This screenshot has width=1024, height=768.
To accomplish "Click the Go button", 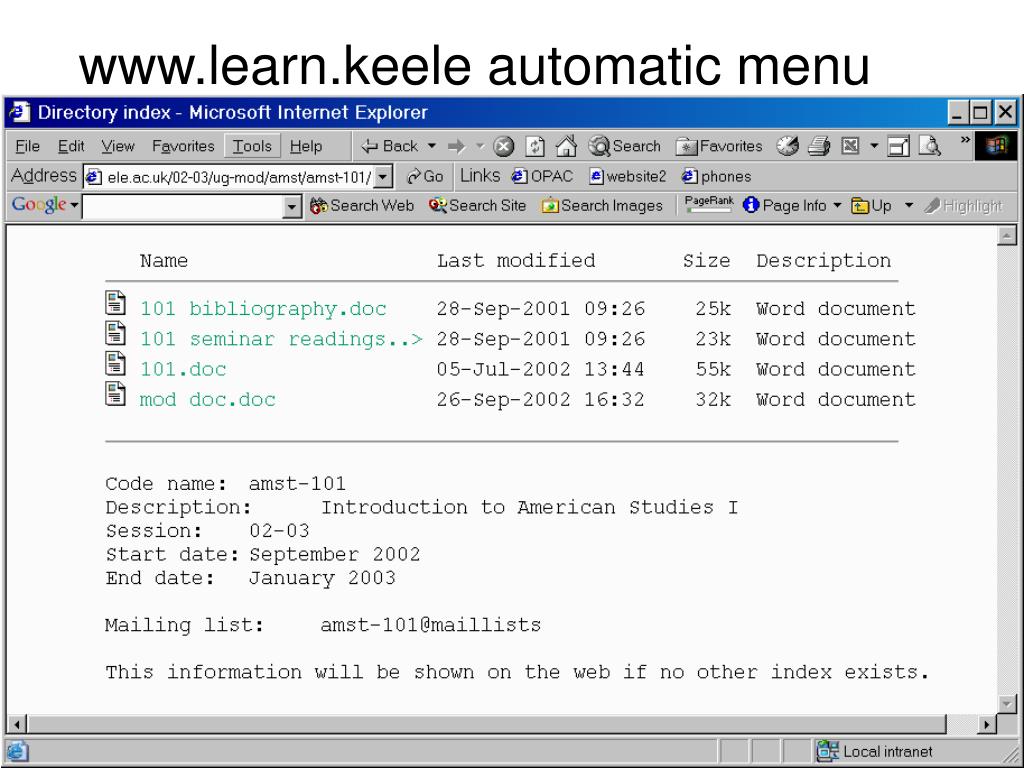I will [424, 176].
